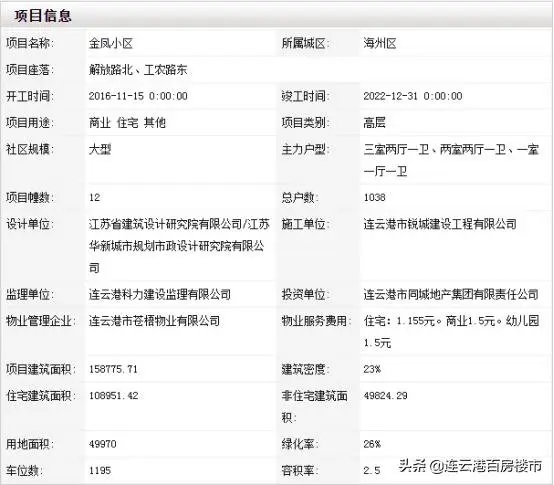Click the plot ratio value 2.5
This screenshot has height=485, width=554.
pyautogui.click(x=372, y=471)
